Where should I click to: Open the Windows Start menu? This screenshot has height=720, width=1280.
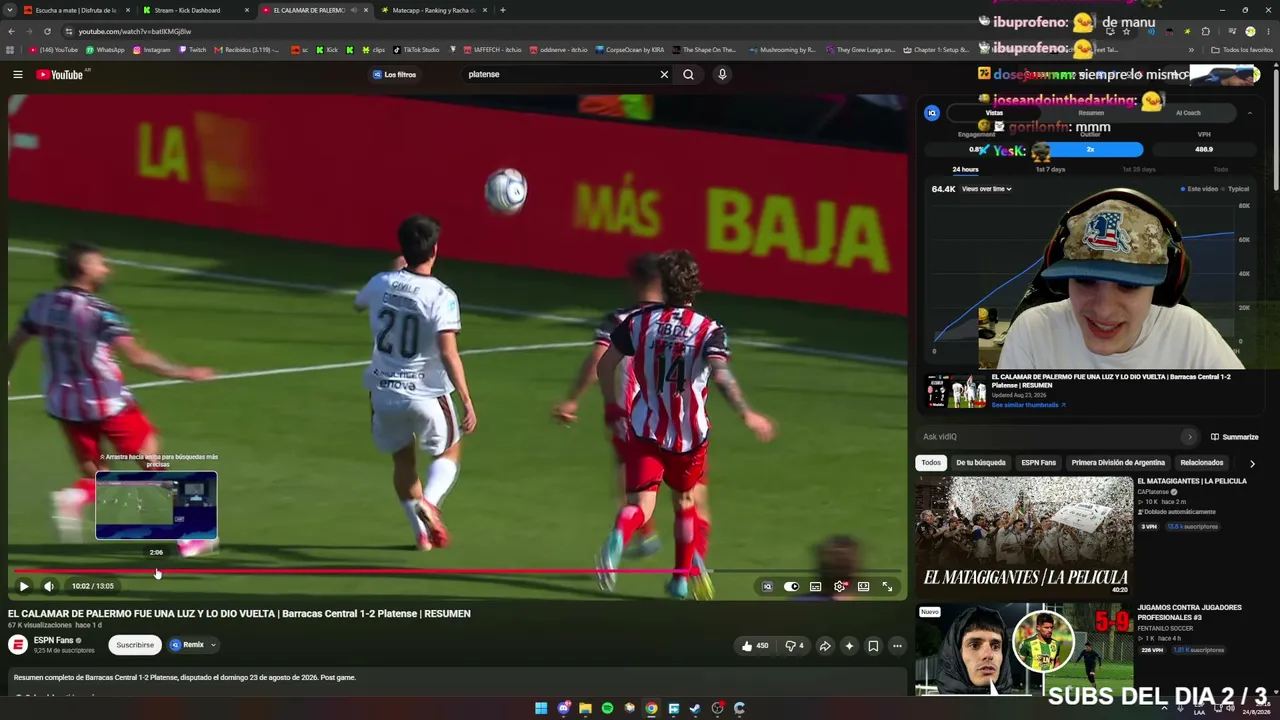[x=541, y=708]
